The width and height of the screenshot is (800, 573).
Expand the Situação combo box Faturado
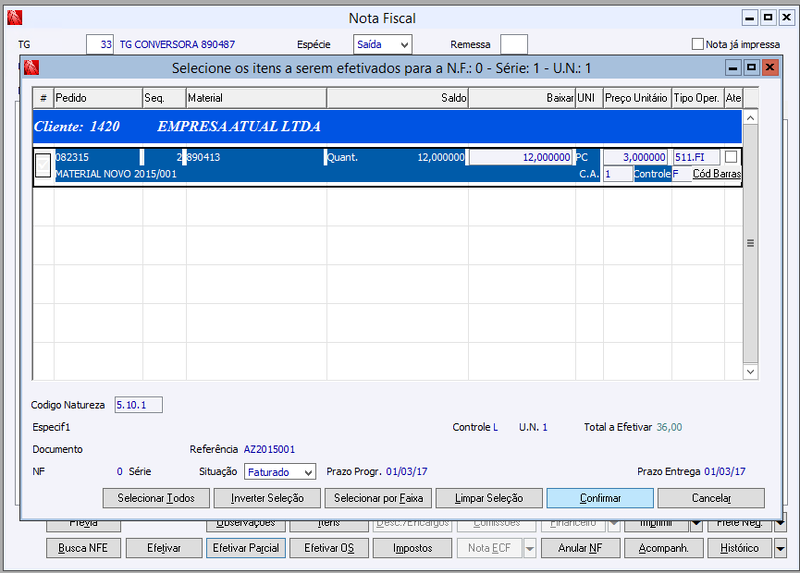[x=280, y=472]
